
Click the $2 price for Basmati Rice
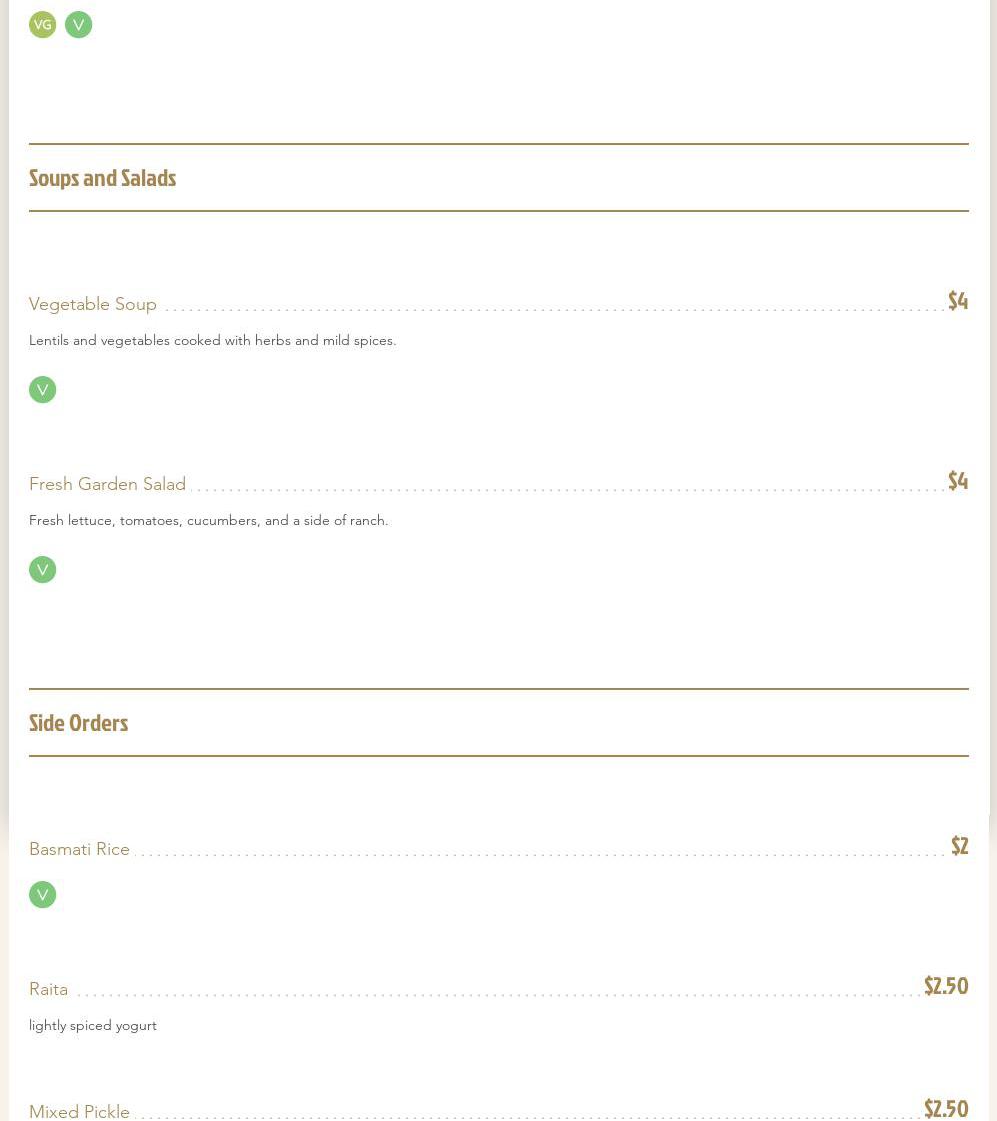point(959,846)
